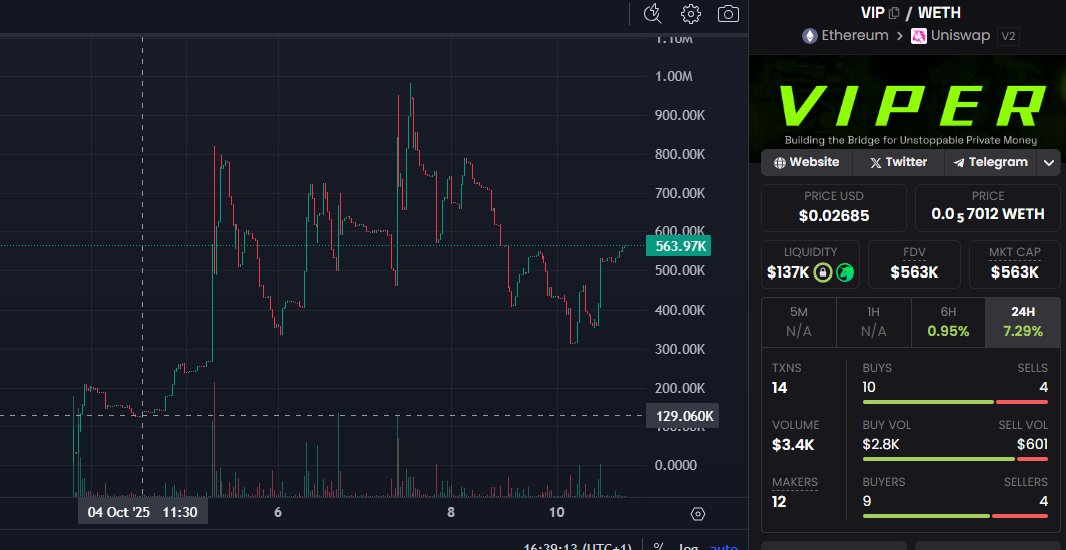This screenshot has height=550, width=1066.
Task: Click the VOLUME $3.4K value
Action: (793, 445)
